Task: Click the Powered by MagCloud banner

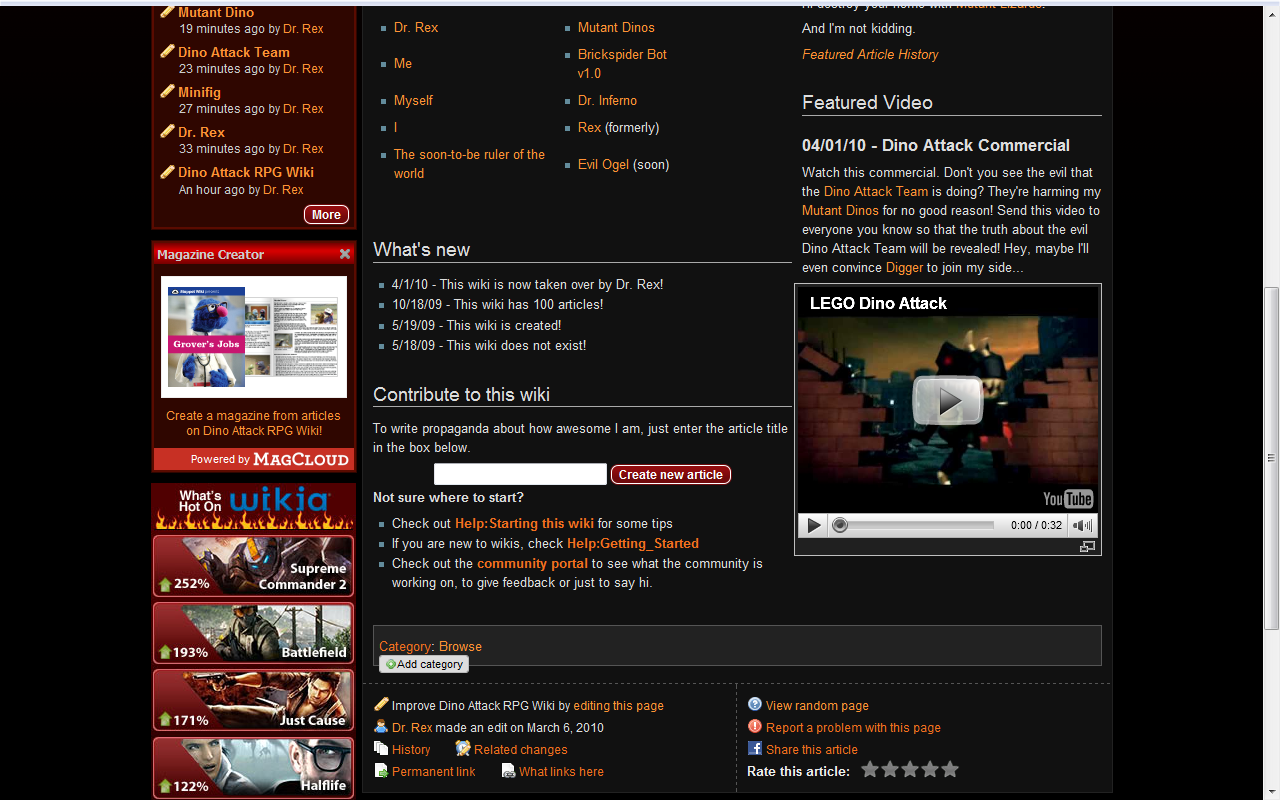Action: [x=254, y=459]
